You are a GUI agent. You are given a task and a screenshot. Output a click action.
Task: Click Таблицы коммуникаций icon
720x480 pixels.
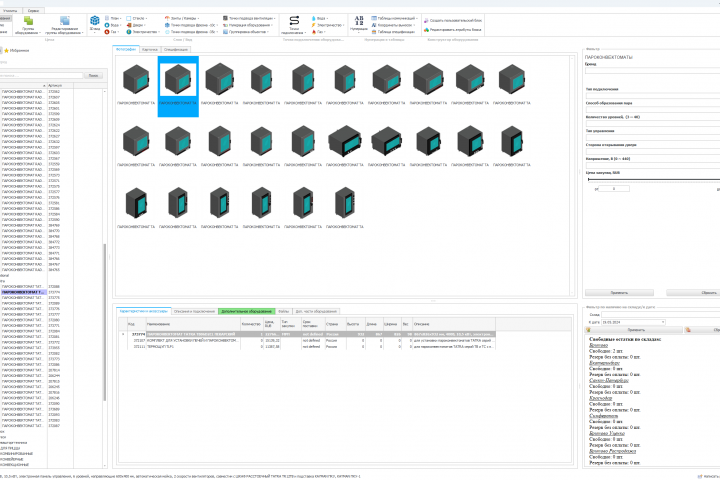[x=374, y=18]
